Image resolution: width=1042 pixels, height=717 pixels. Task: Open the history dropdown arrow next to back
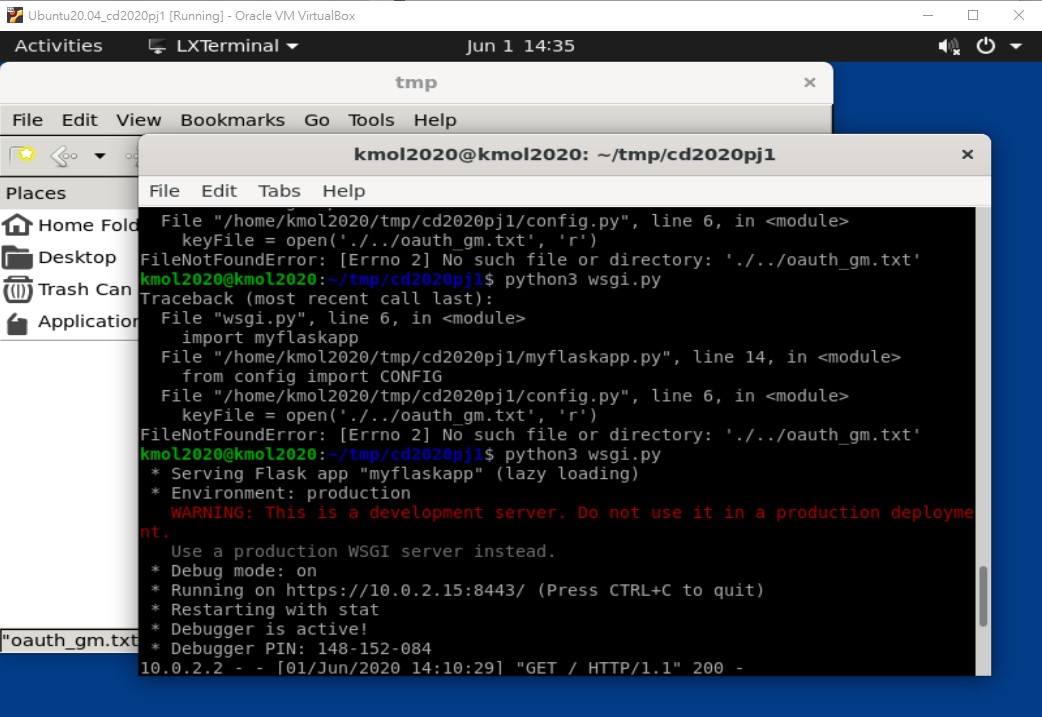(x=99, y=156)
